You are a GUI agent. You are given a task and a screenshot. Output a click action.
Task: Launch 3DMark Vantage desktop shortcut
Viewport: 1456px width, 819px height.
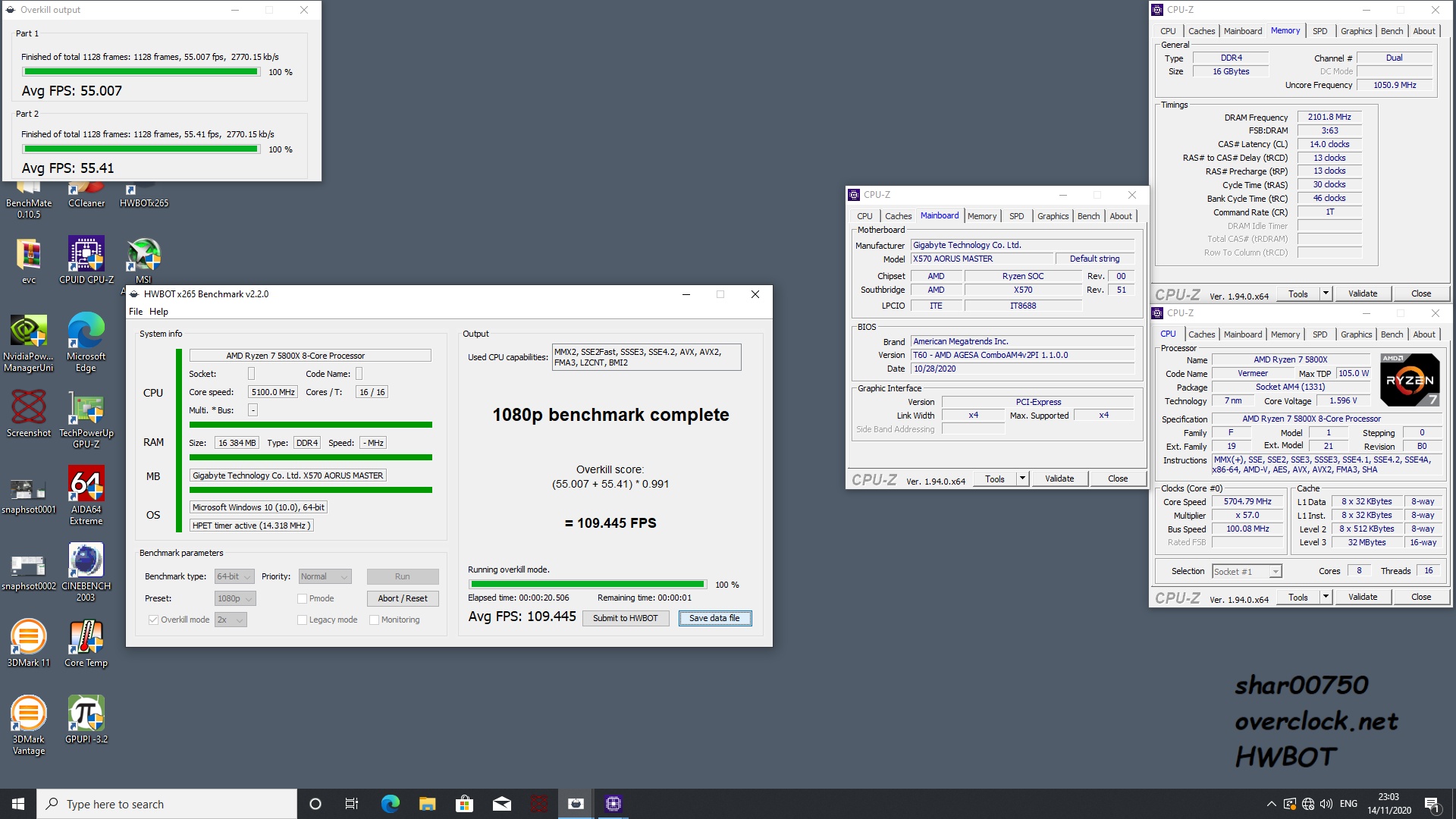(29, 726)
